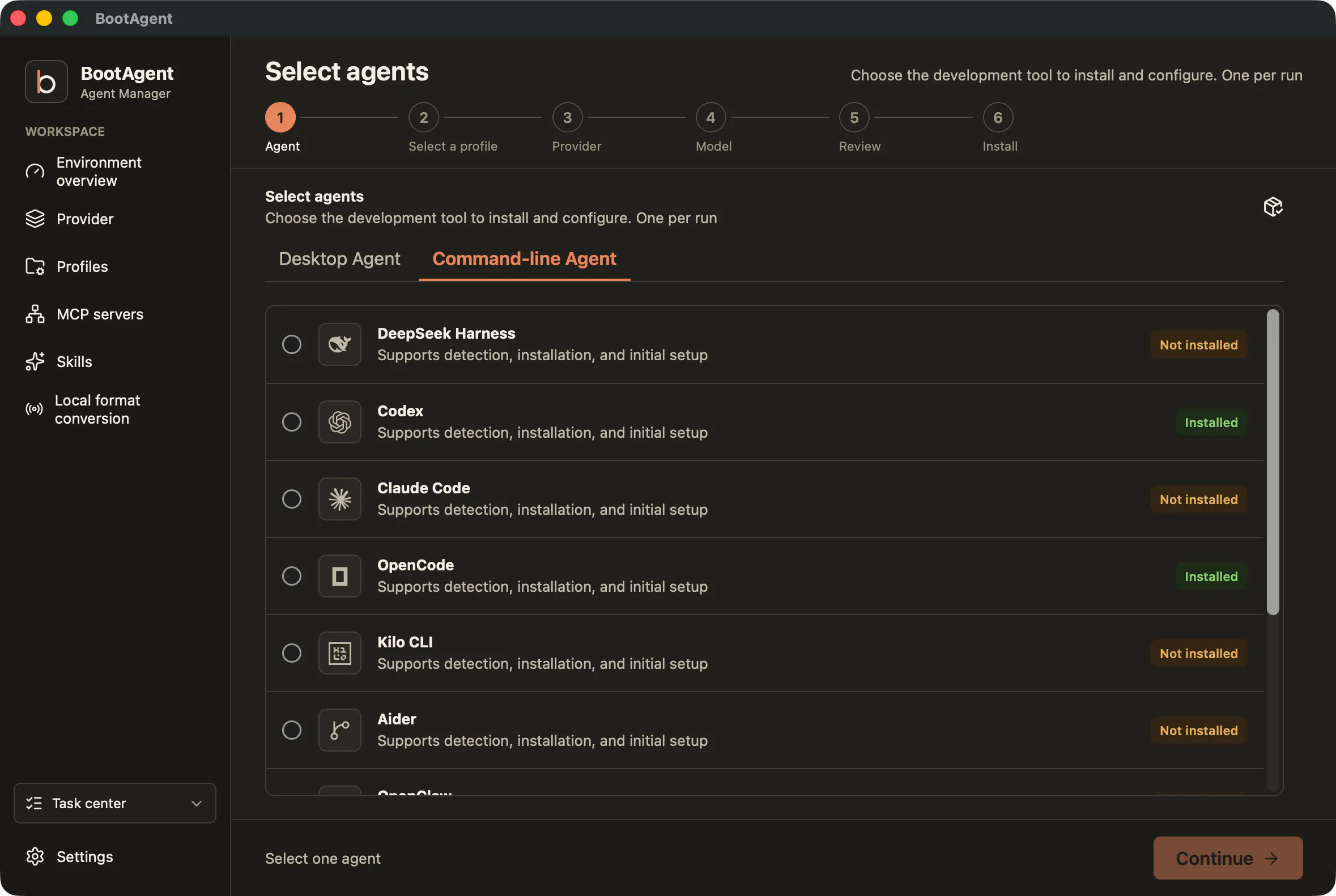Click the Local format conversion icon
1336x896 pixels.
point(35,409)
